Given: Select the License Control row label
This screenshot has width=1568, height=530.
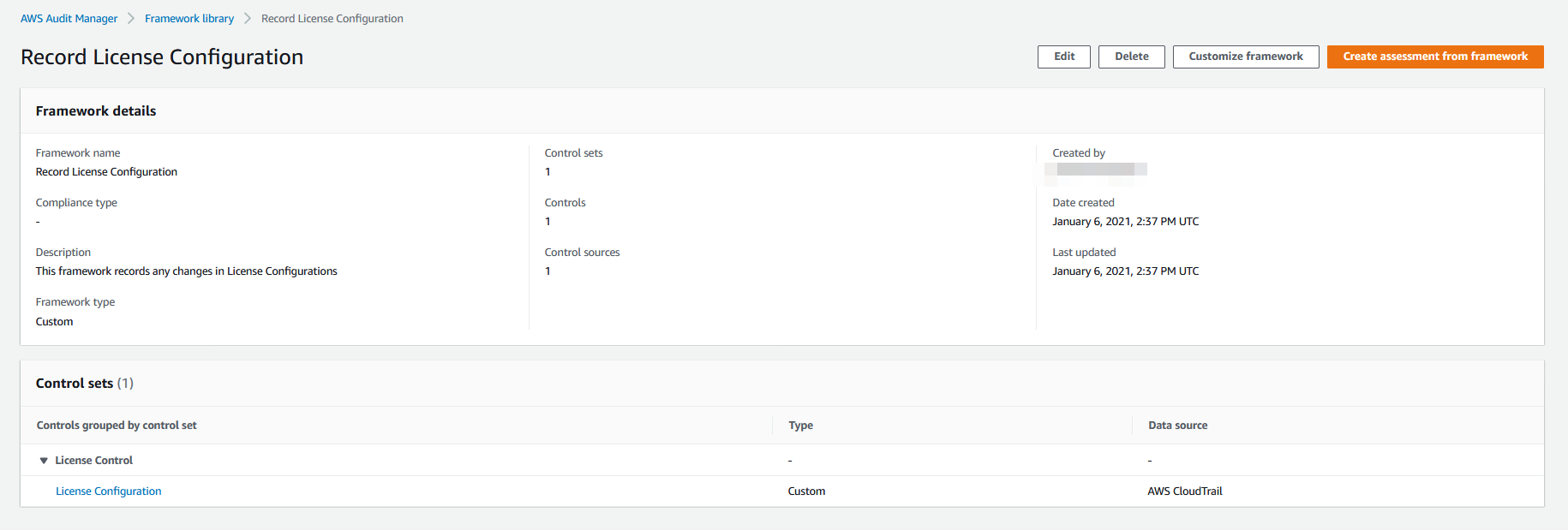Looking at the screenshot, I should point(94,461).
